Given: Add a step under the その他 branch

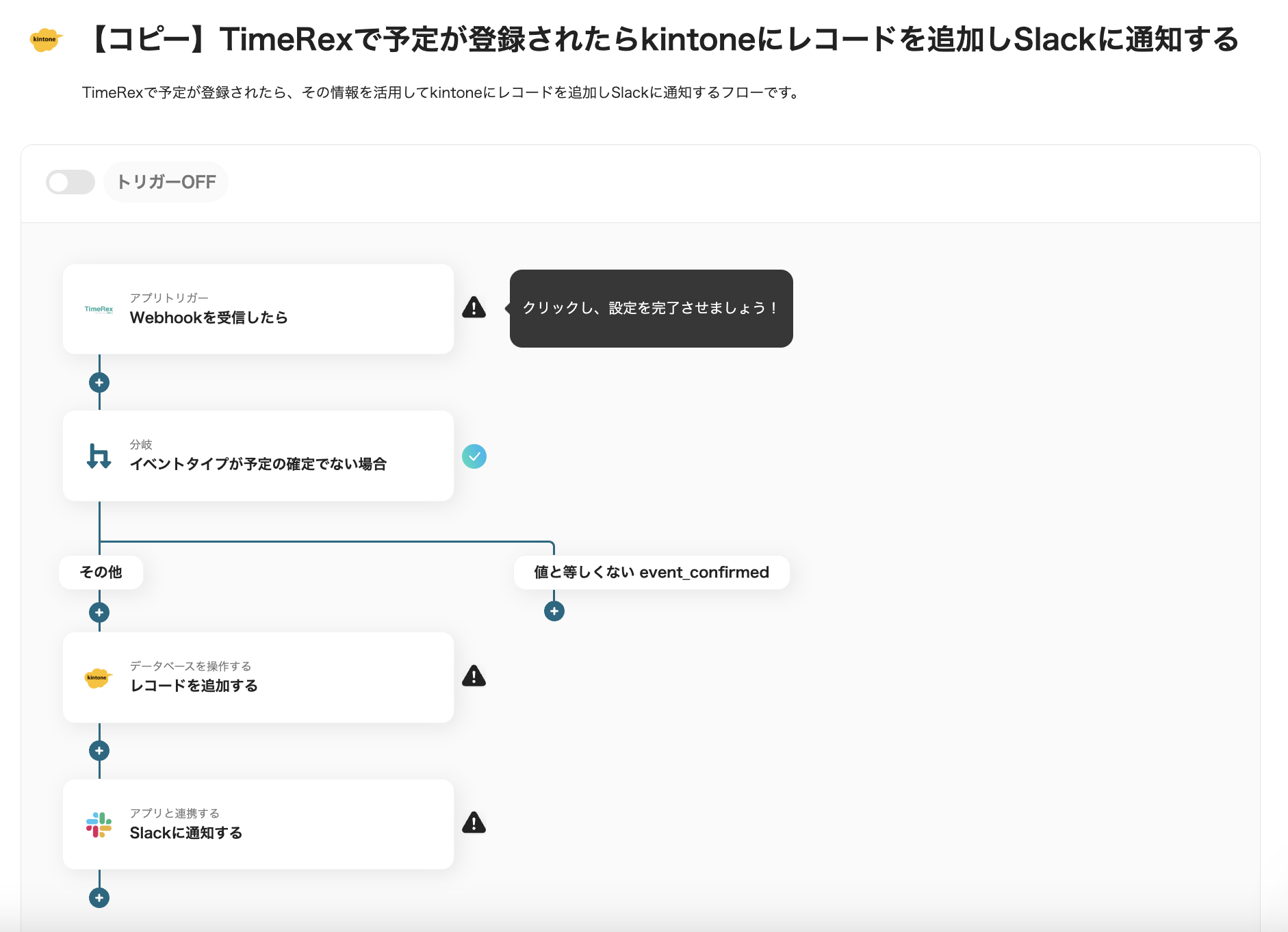Looking at the screenshot, I should tap(99, 612).
